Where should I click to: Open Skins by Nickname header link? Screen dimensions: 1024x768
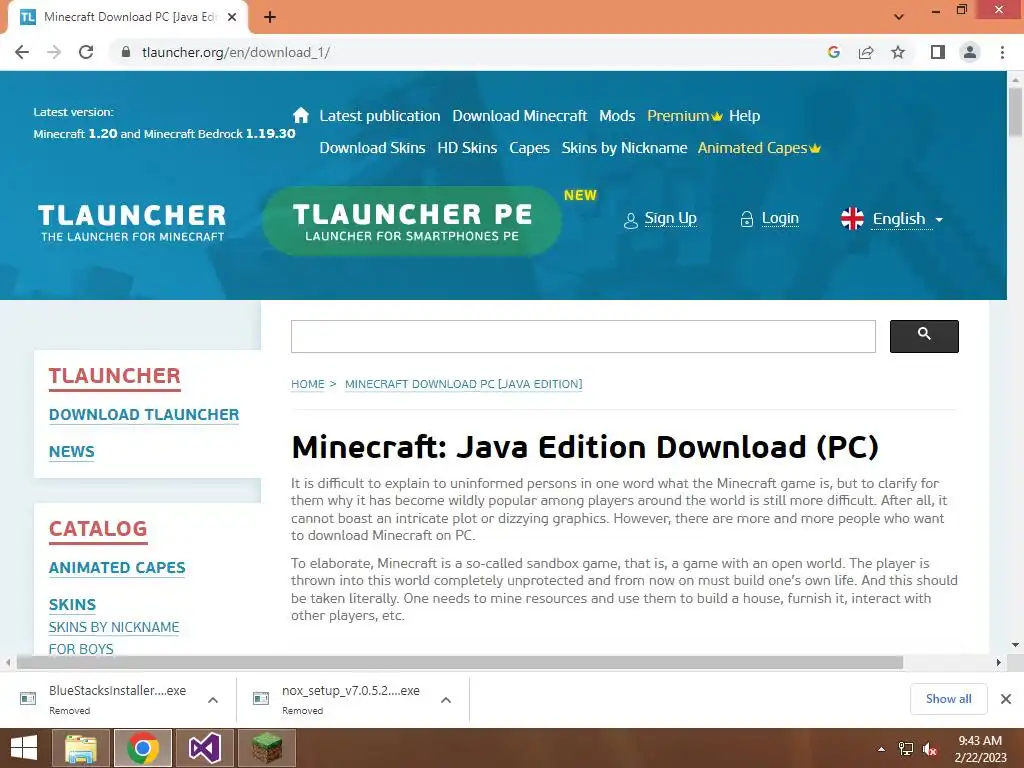[624, 148]
